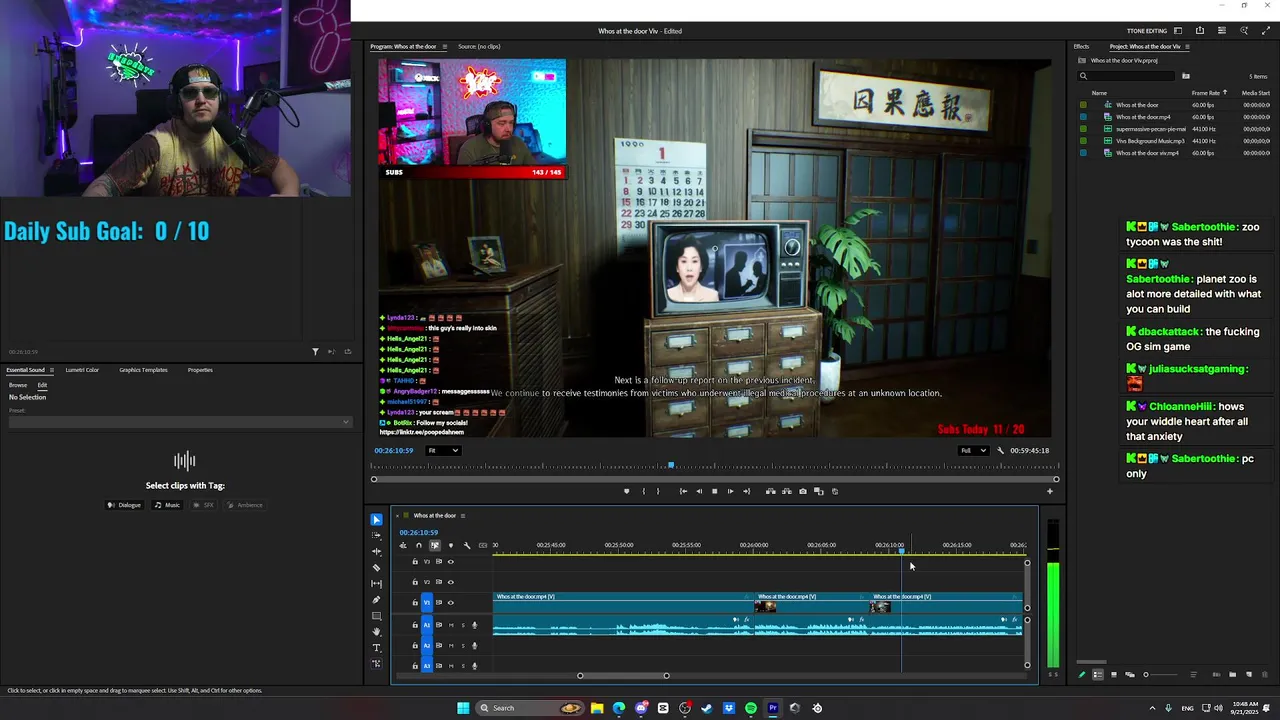
Task: Click Progress Dashboard icon in the top bar
Action: tap(1222, 31)
